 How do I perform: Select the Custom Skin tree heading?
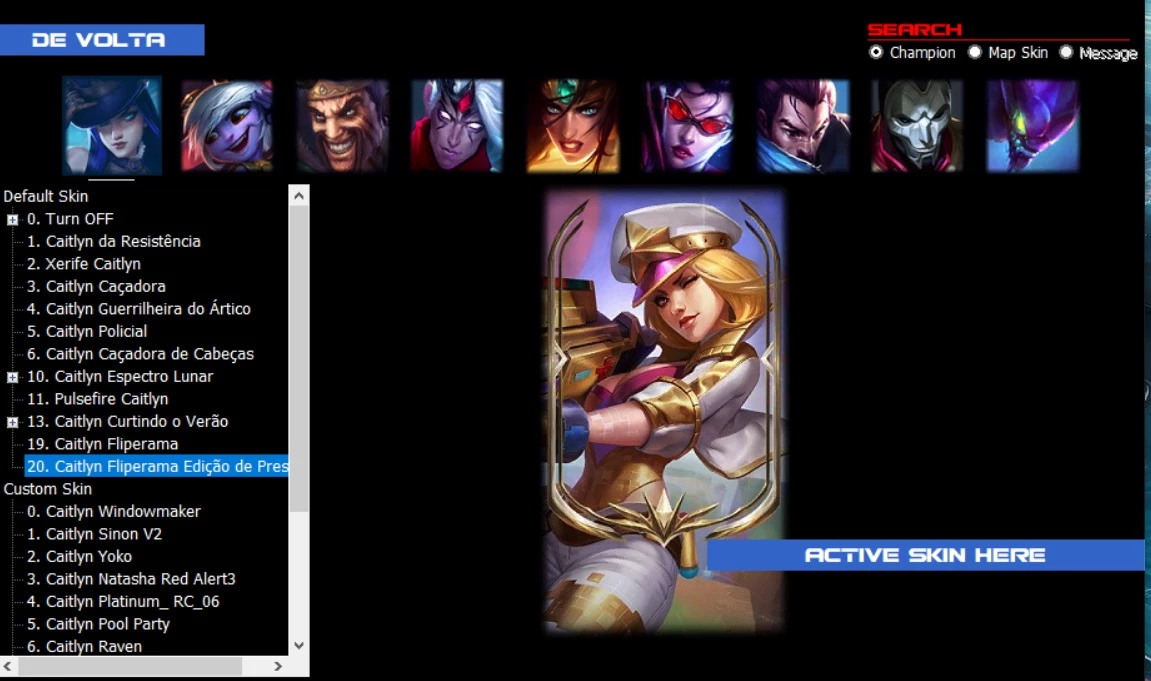48,489
